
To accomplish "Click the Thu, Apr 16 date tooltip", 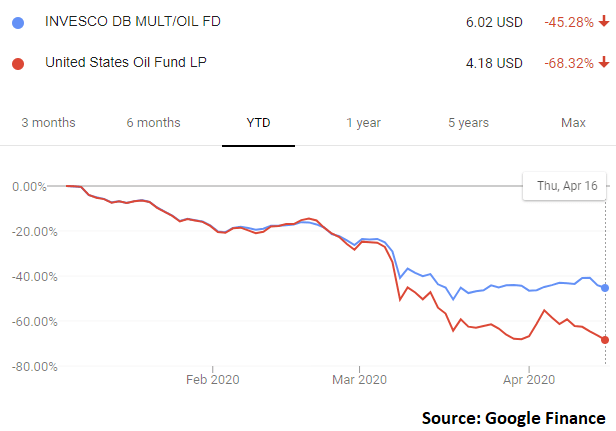I will pyautogui.click(x=566, y=185).
